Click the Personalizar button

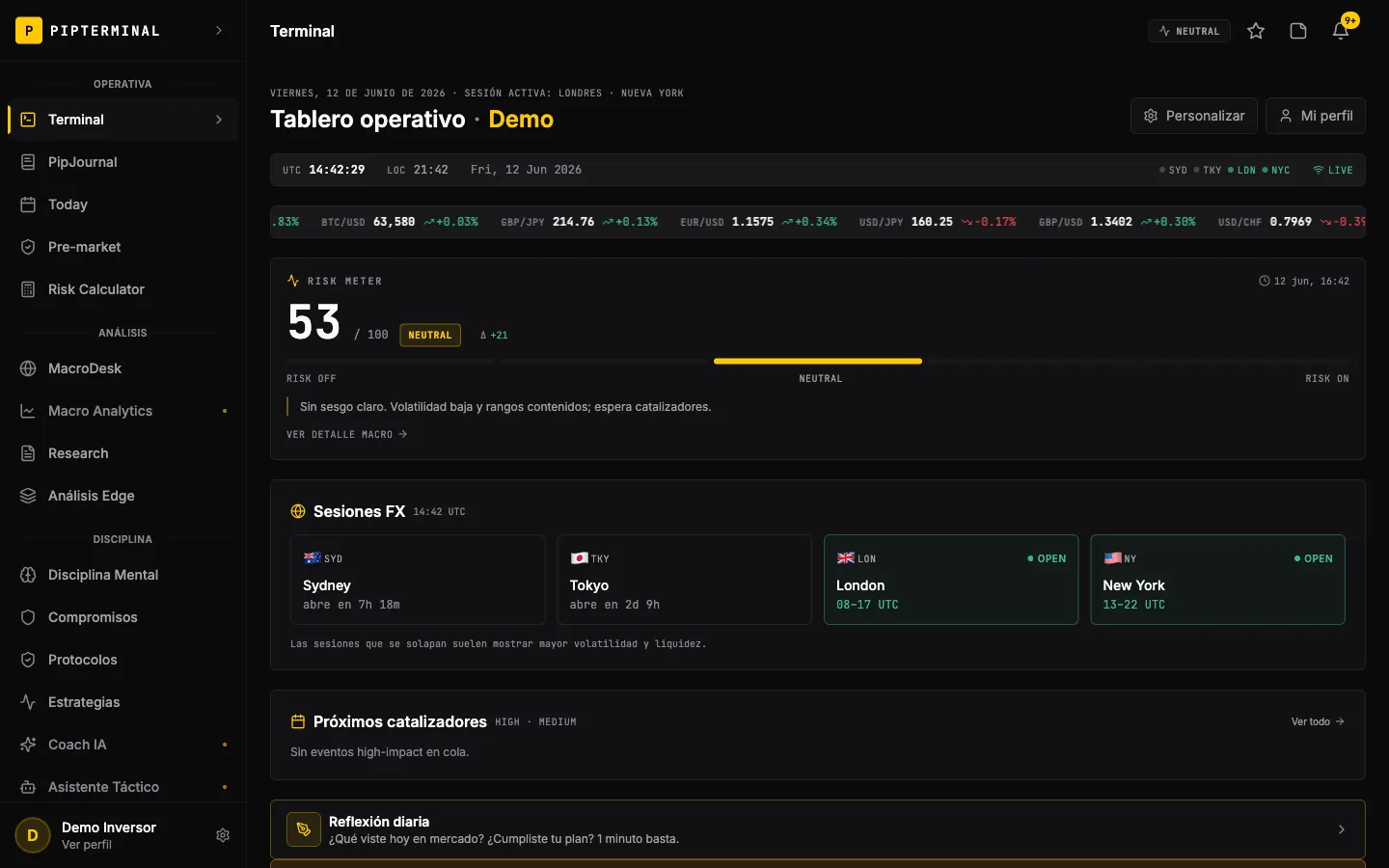(x=1194, y=116)
